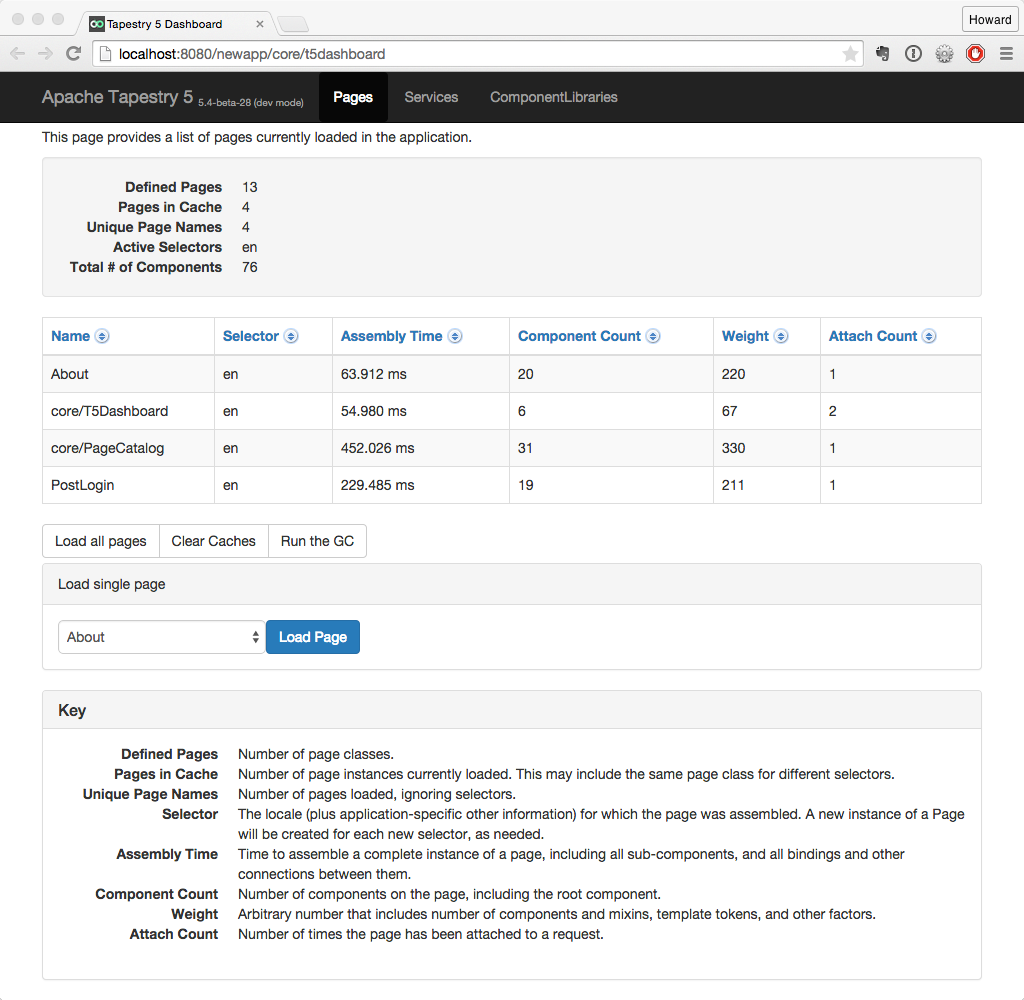This screenshot has height=1000, width=1024.
Task: Click the sort icon next to Name column
Action: [102, 337]
